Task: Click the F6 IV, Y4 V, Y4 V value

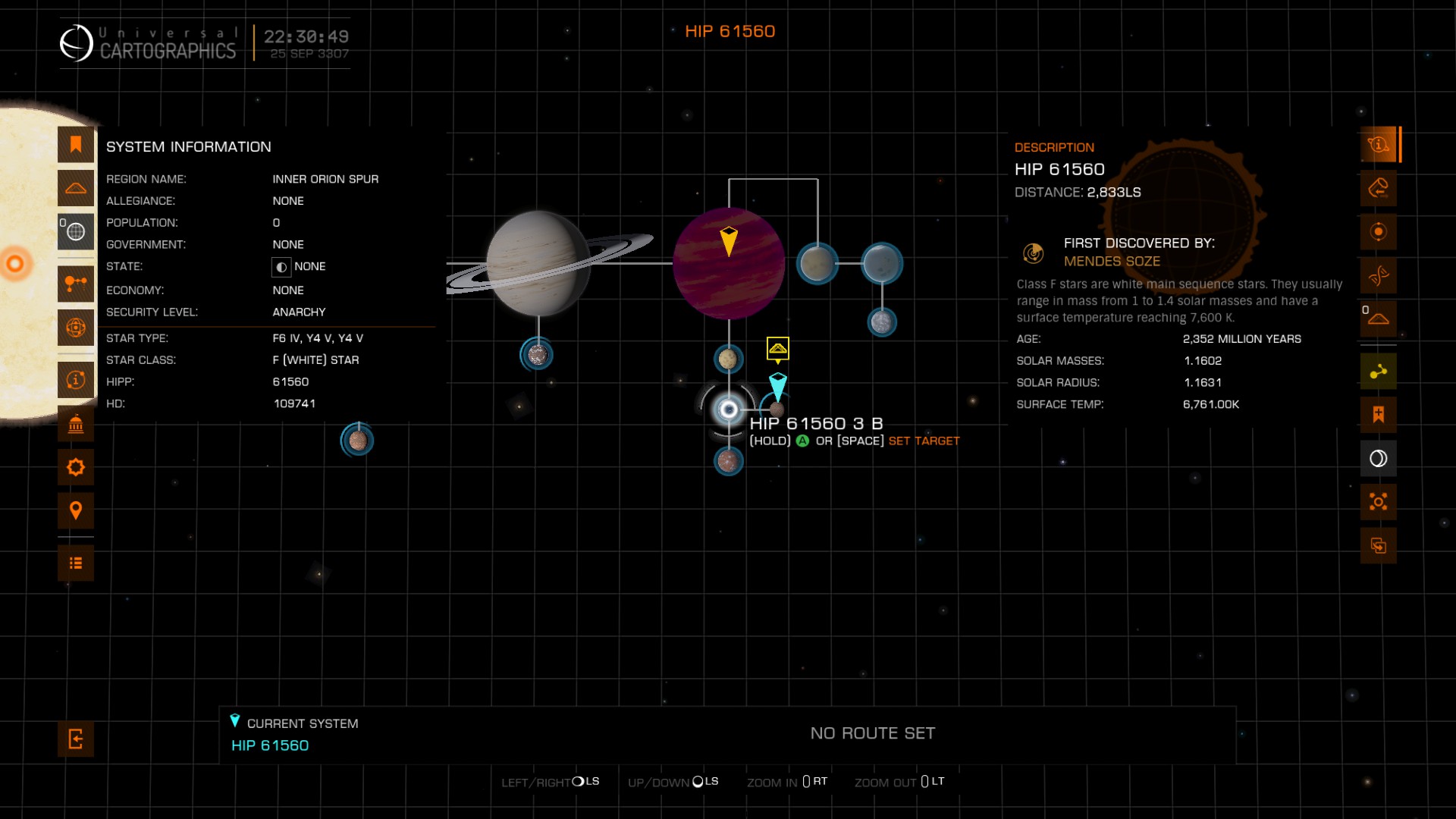Action: coord(318,338)
